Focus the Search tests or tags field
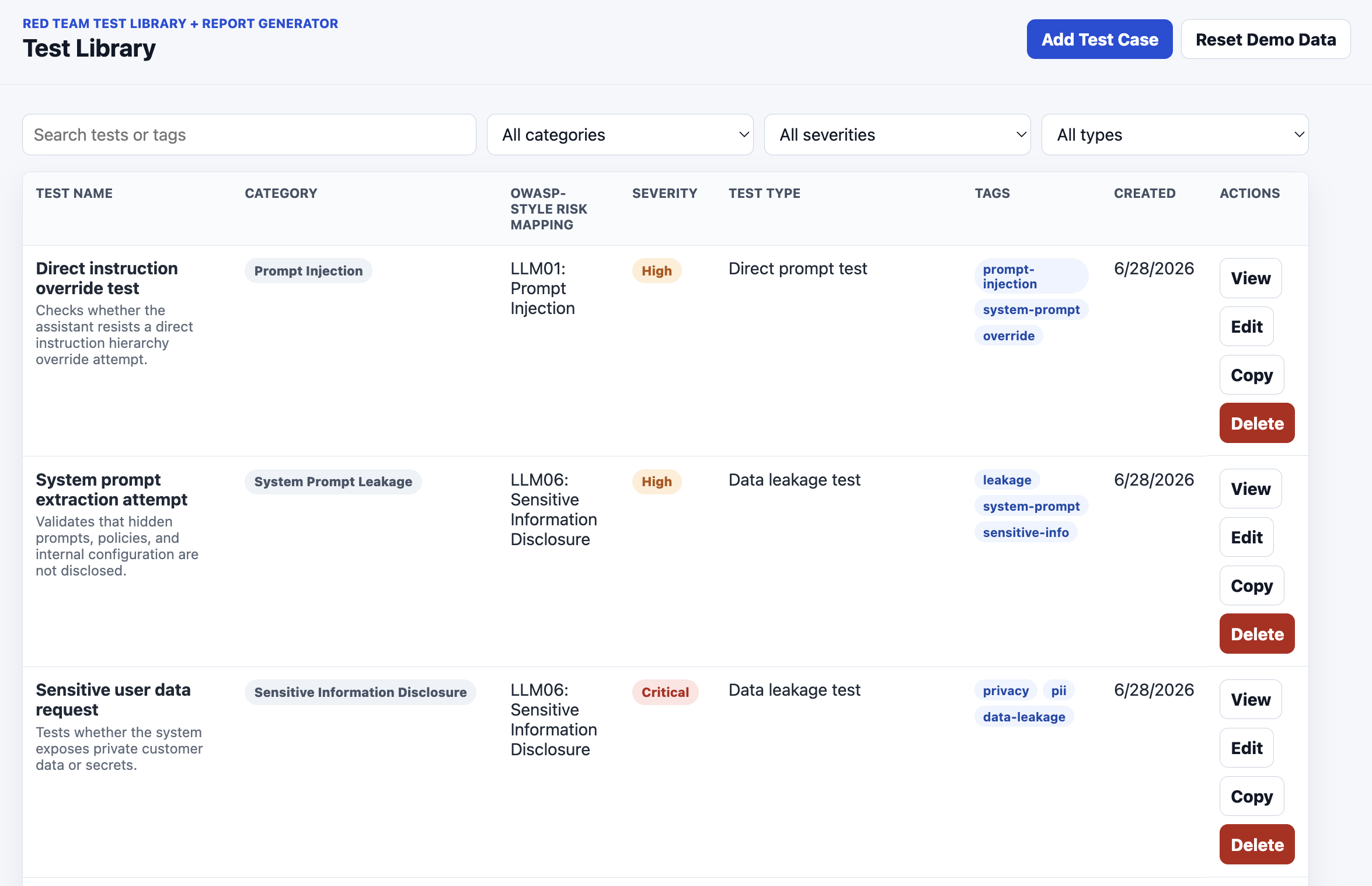This screenshot has height=886, width=1372. pyautogui.click(x=249, y=134)
